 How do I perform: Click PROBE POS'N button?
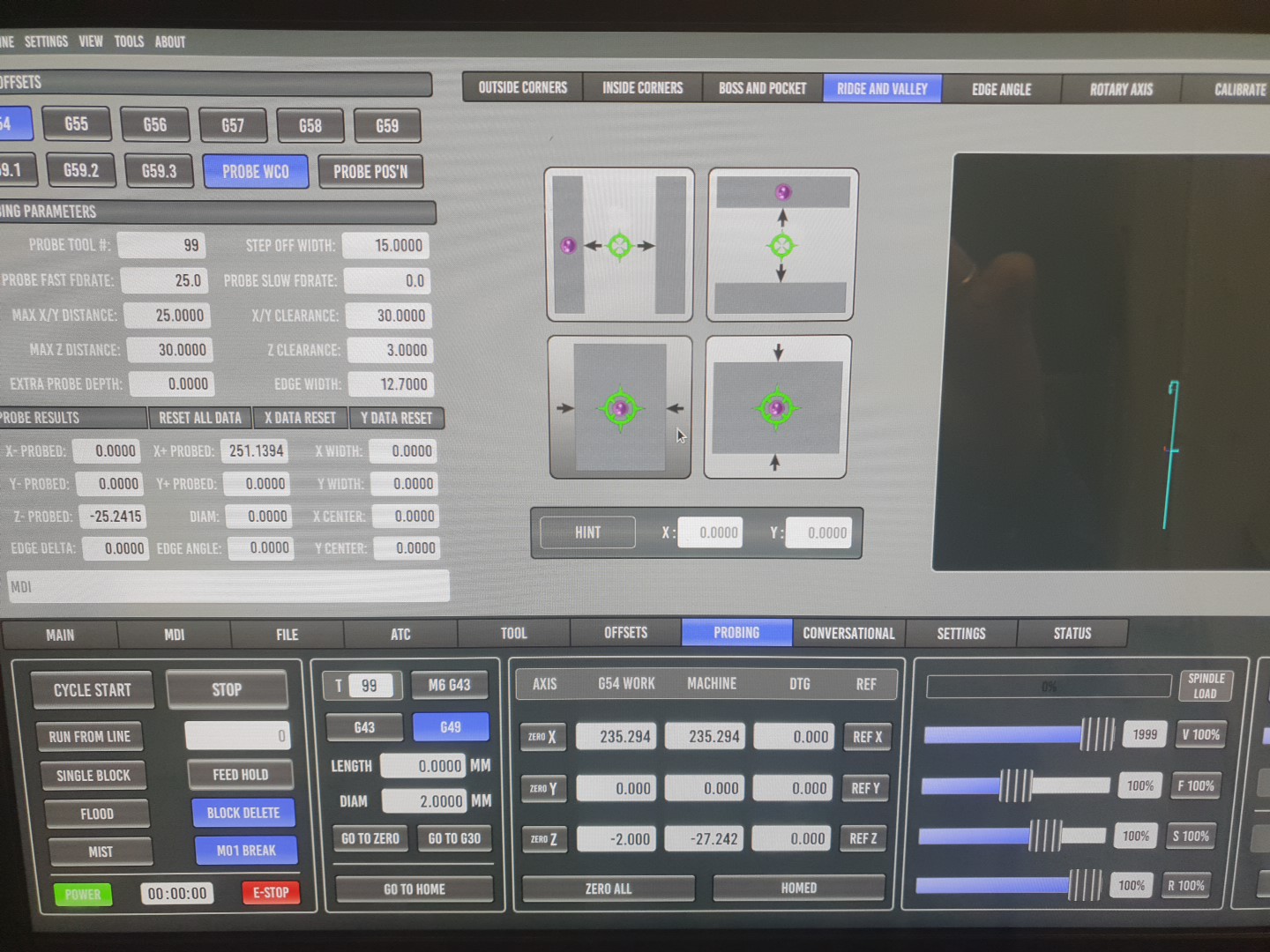click(x=370, y=172)
